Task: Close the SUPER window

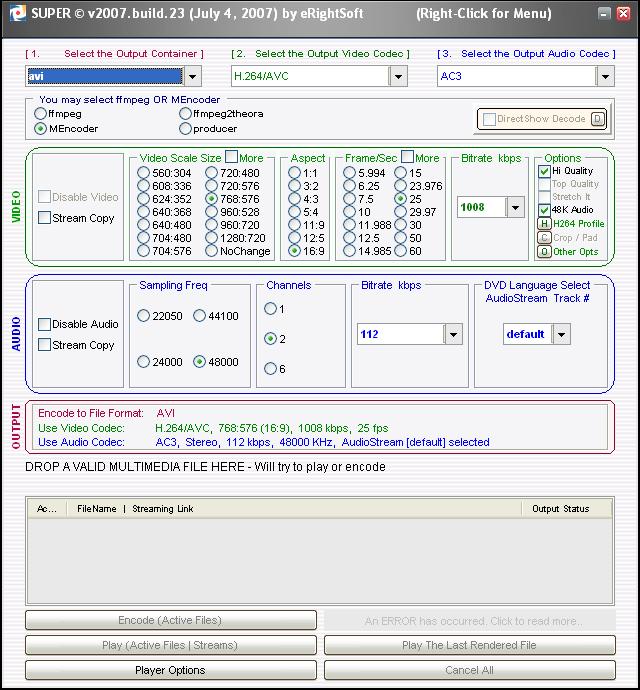Action: tap(623, 14)
